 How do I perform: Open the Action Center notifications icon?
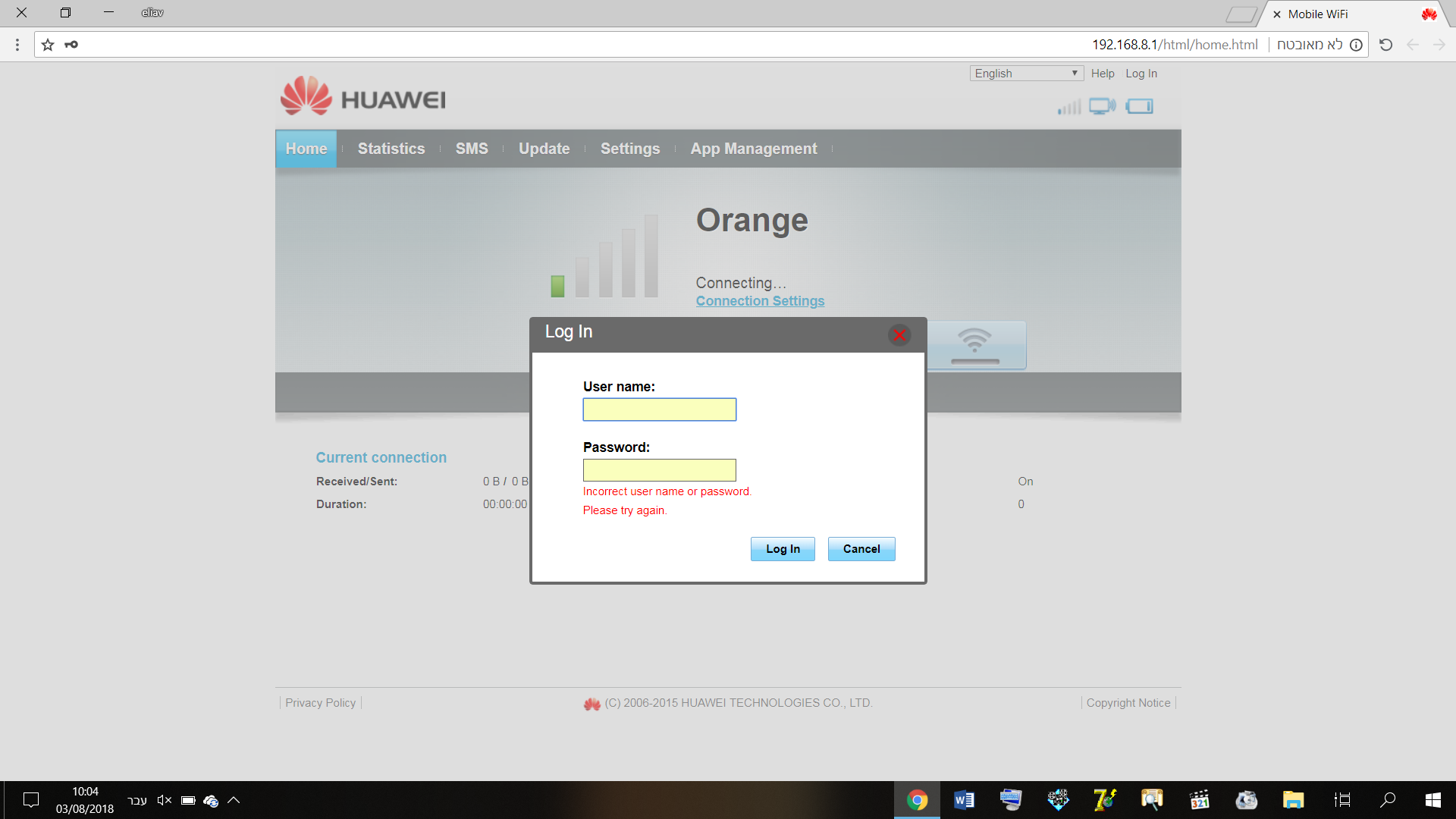point(31,800)
